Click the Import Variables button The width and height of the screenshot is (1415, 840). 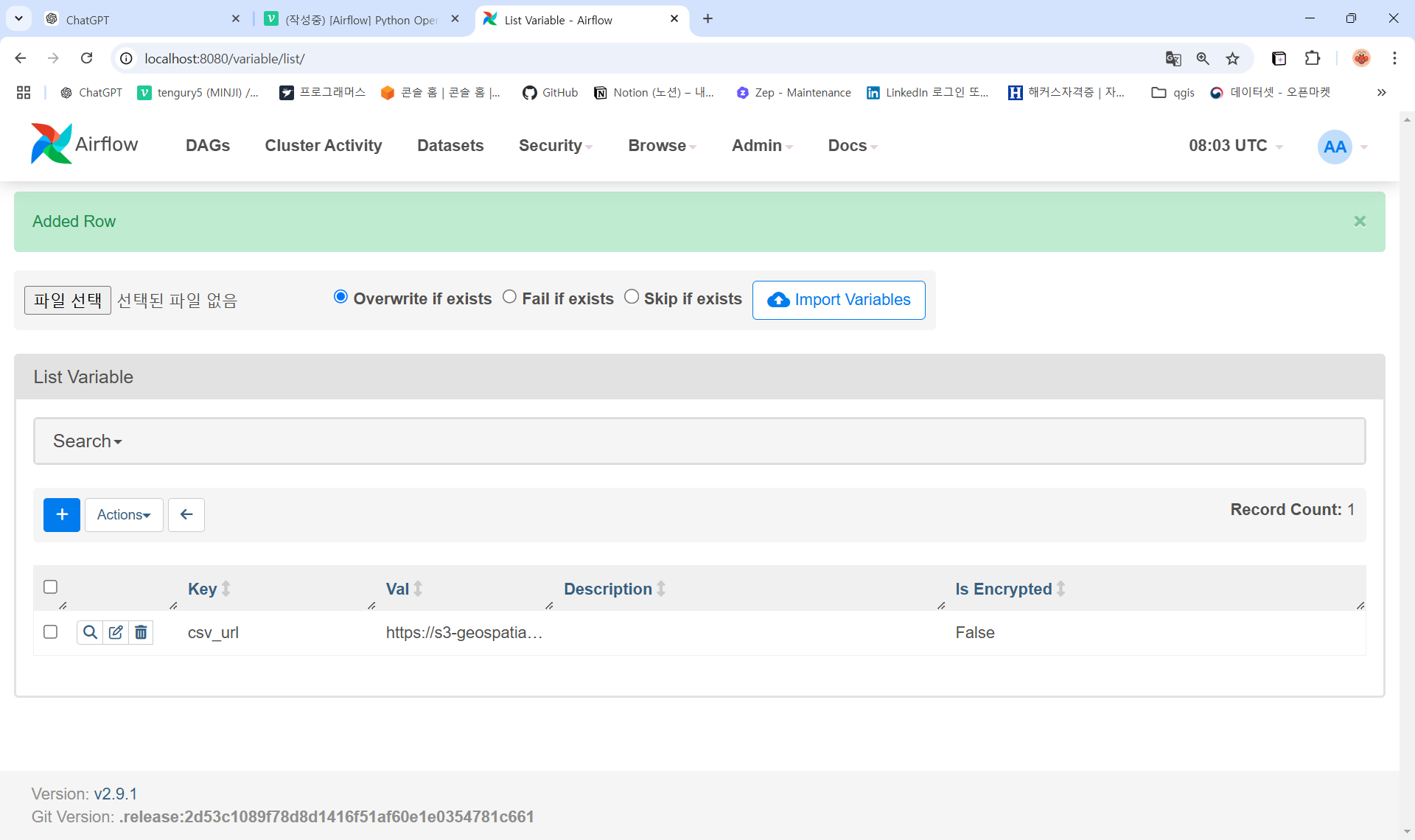click(x=839, y=300)
